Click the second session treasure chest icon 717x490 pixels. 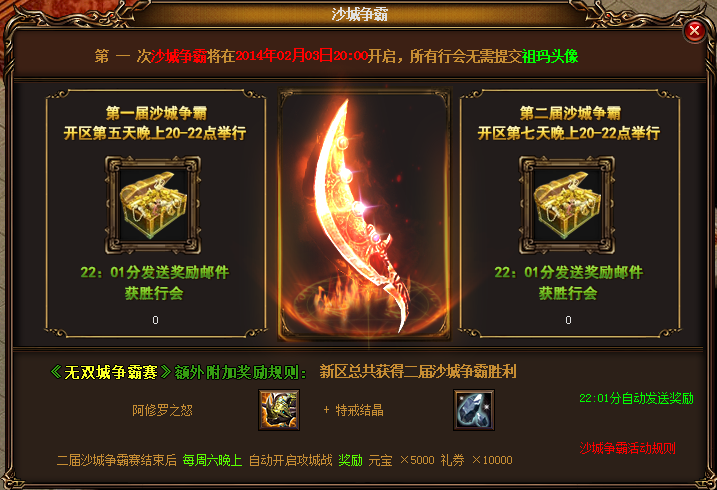[x=567, y=205]
